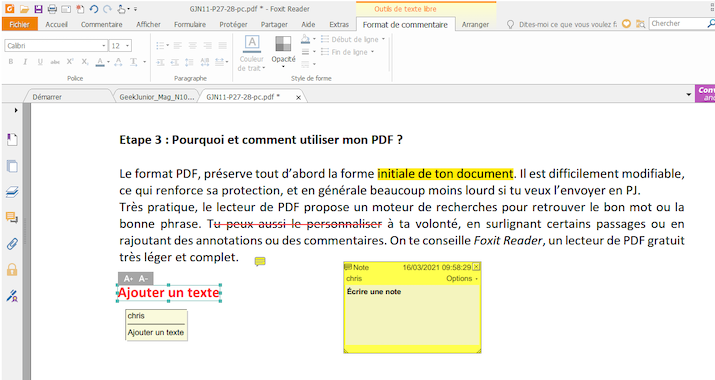Image resolution: width=715 pixels, height=380 pixels.
Task: Click the font color A swatch
Action: [100, 62]
